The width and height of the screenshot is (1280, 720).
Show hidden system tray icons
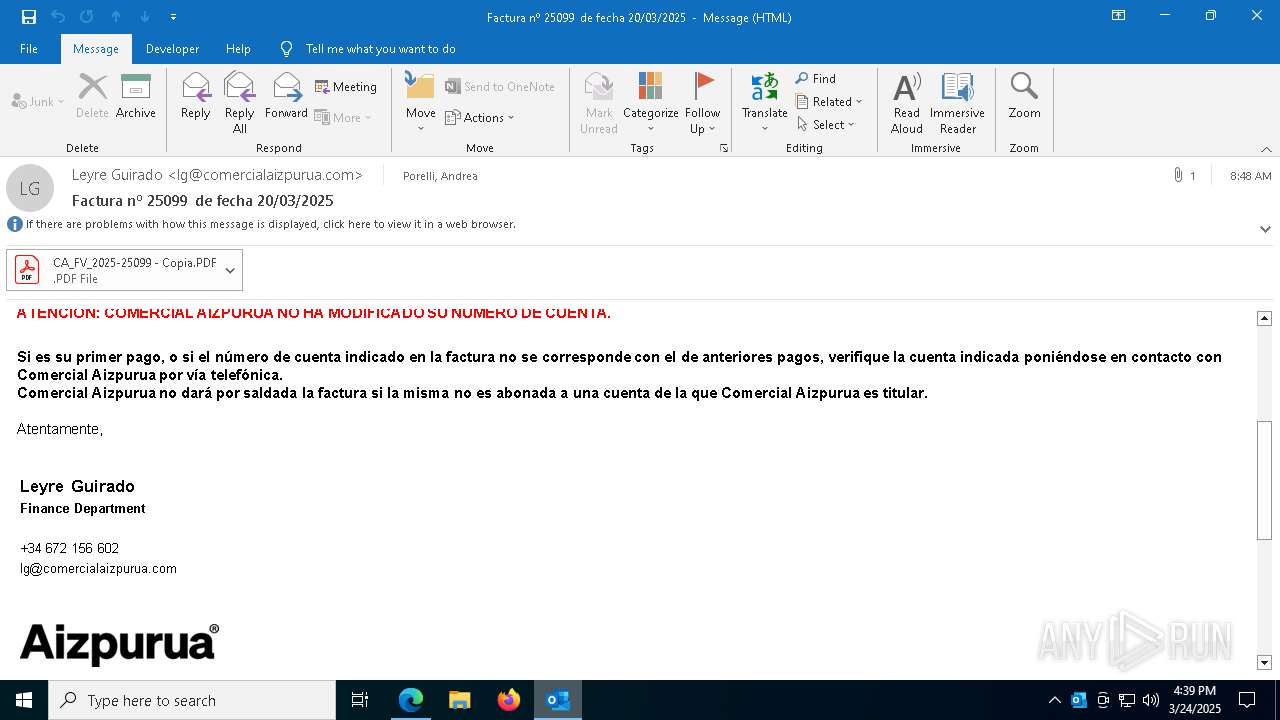(x=1055, y=700)
